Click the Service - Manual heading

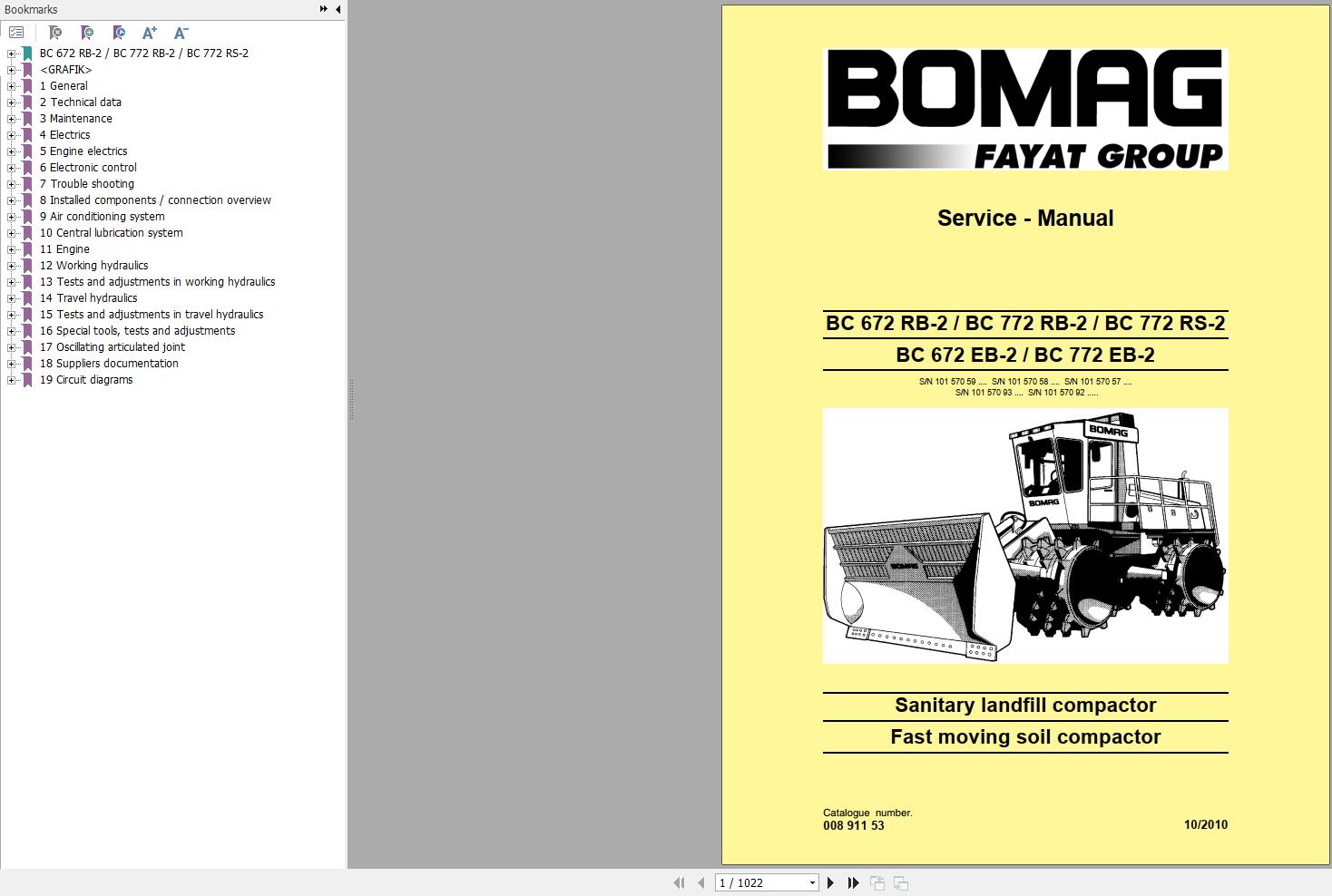[x=1025, y=219]
